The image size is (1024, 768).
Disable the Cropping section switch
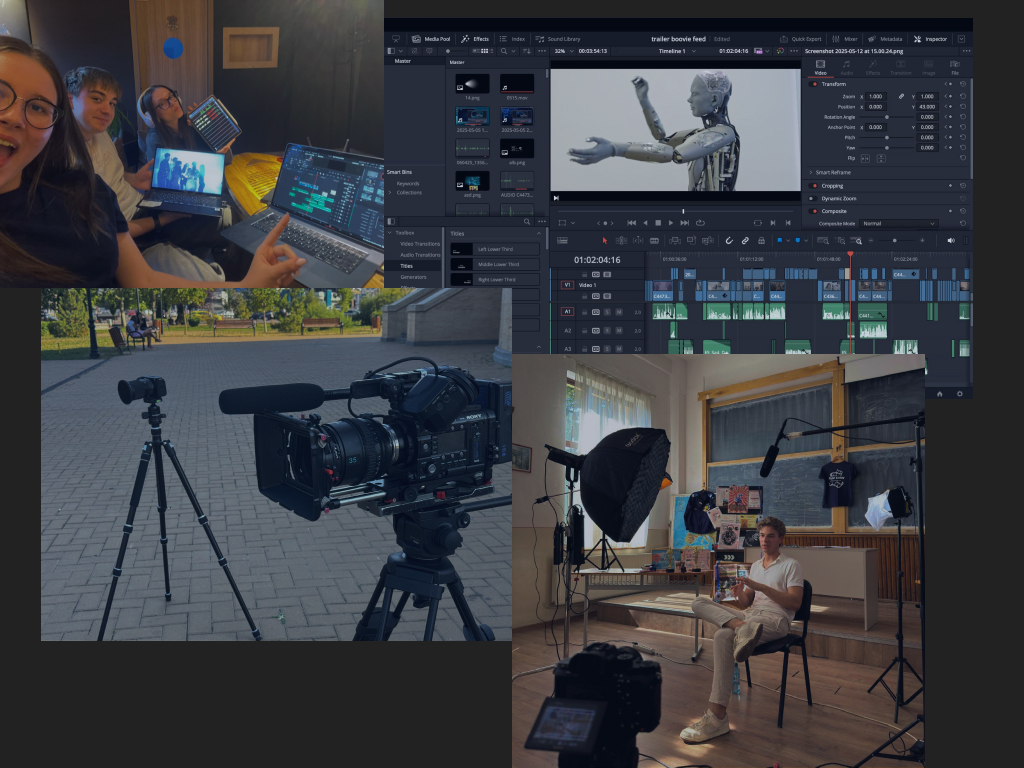pyautogui.click(x=814, y=186)
